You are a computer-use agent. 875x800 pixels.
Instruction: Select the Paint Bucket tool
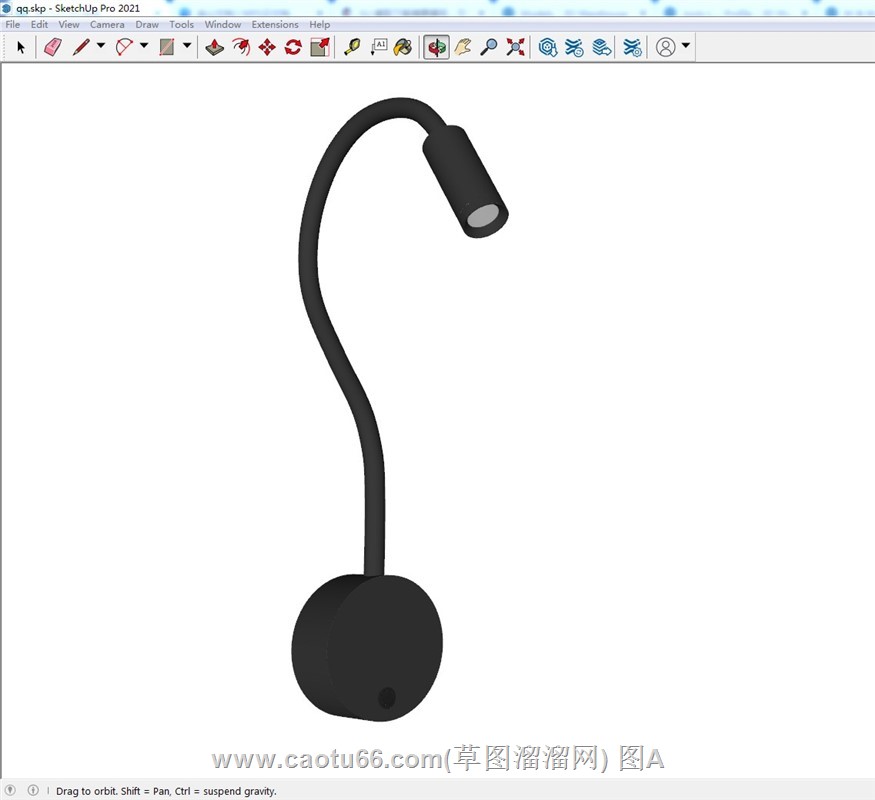click(x=403, y=47)
